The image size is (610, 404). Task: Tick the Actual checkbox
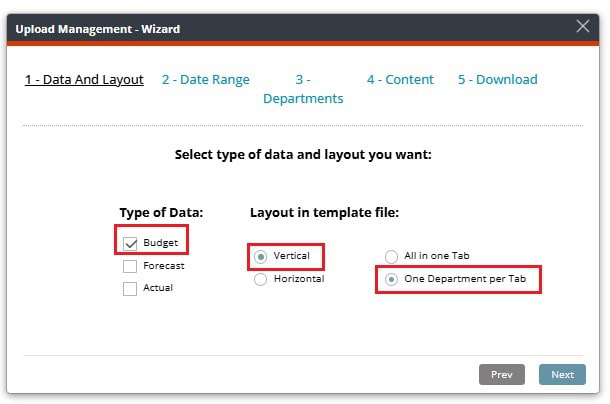(x=130, y=289)
